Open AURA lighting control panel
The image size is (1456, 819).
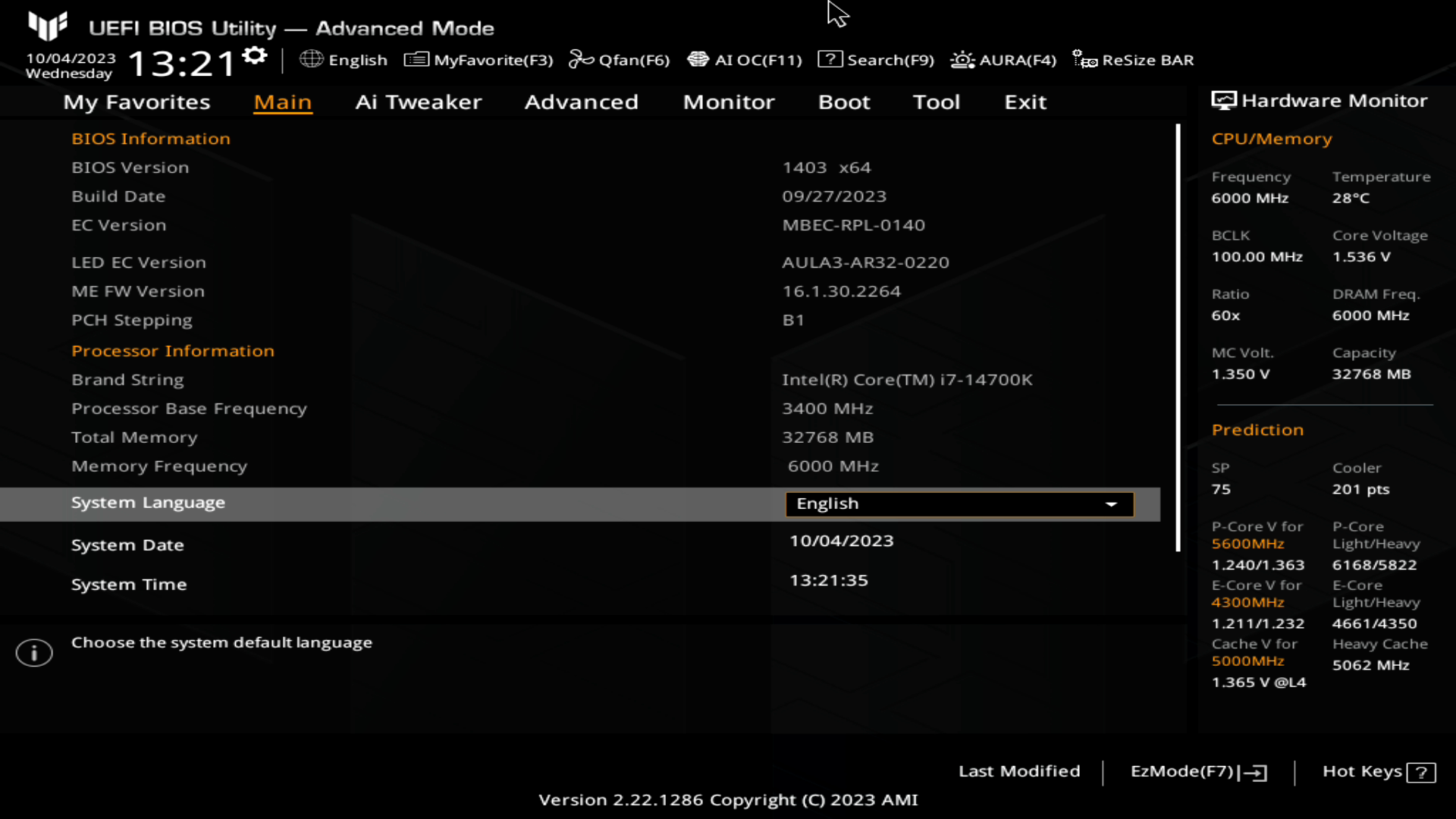[1002, 60]
